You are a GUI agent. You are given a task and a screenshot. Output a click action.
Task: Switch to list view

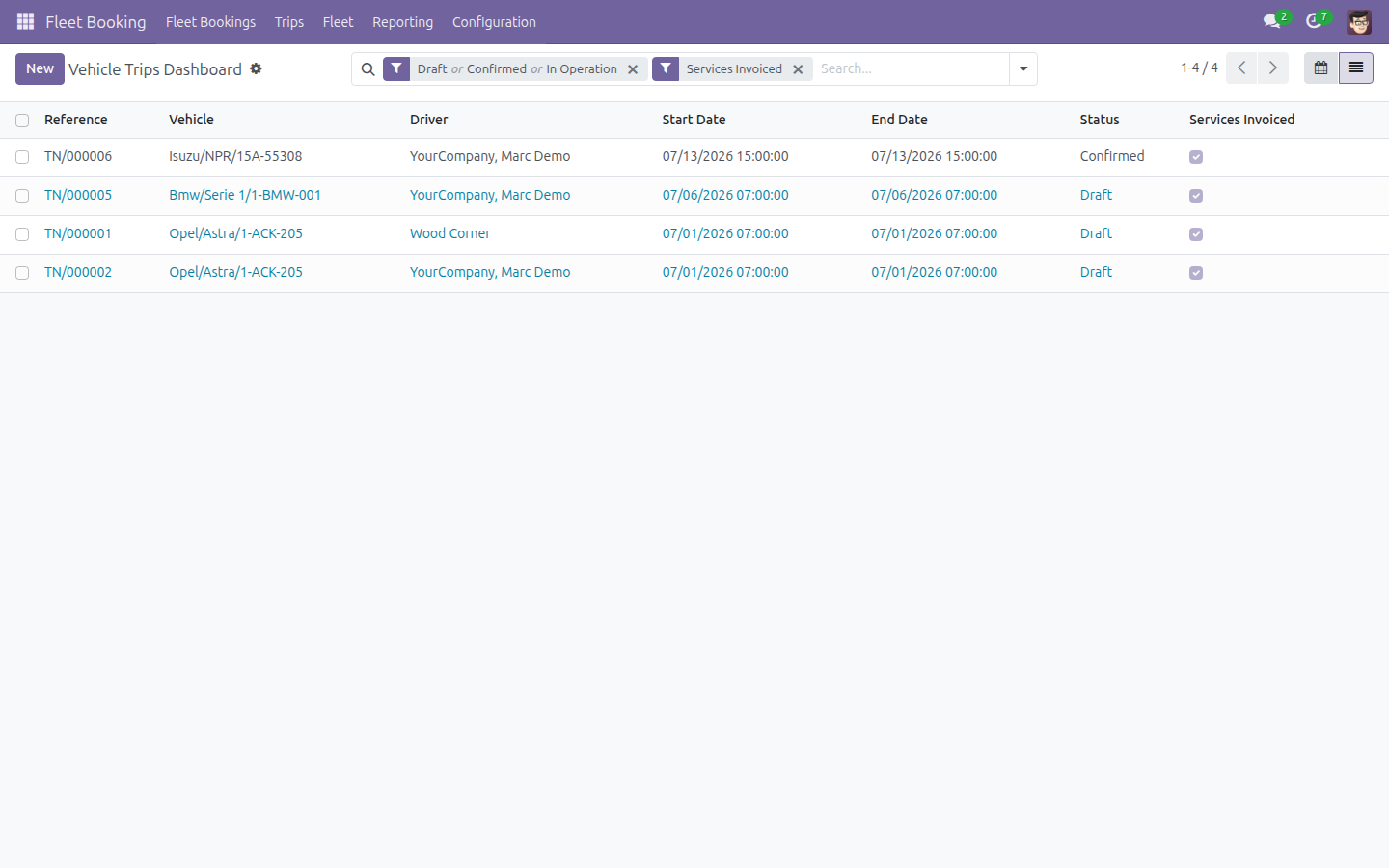click(x=1356, y=68)
